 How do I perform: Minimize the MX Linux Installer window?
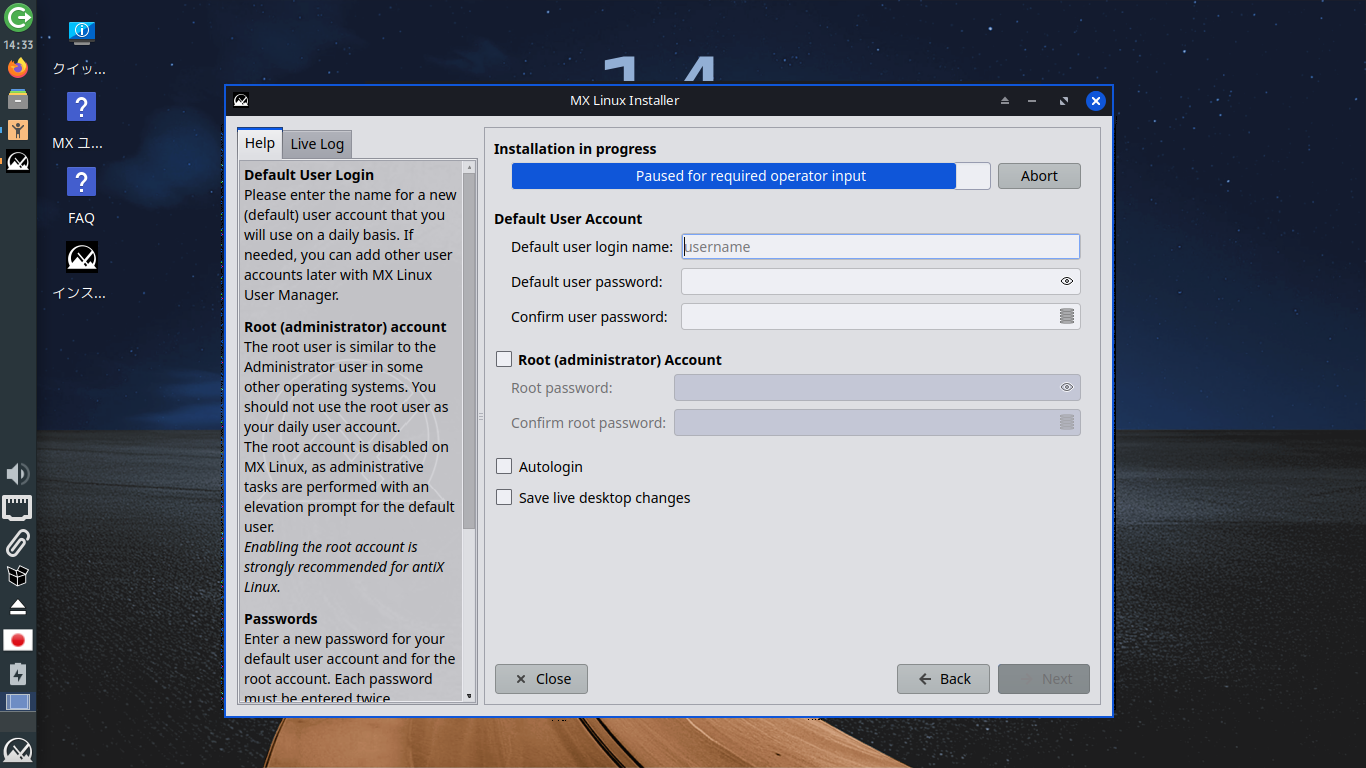click(1032, 101)
